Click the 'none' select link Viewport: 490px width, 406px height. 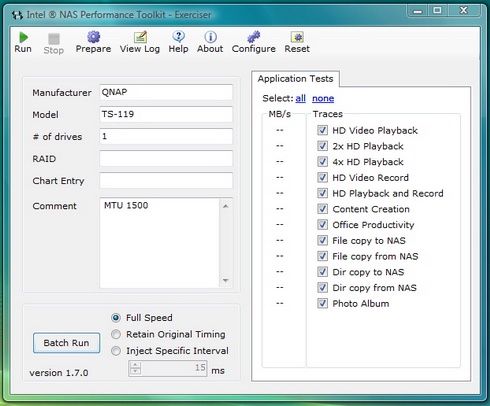coord(323,98)
